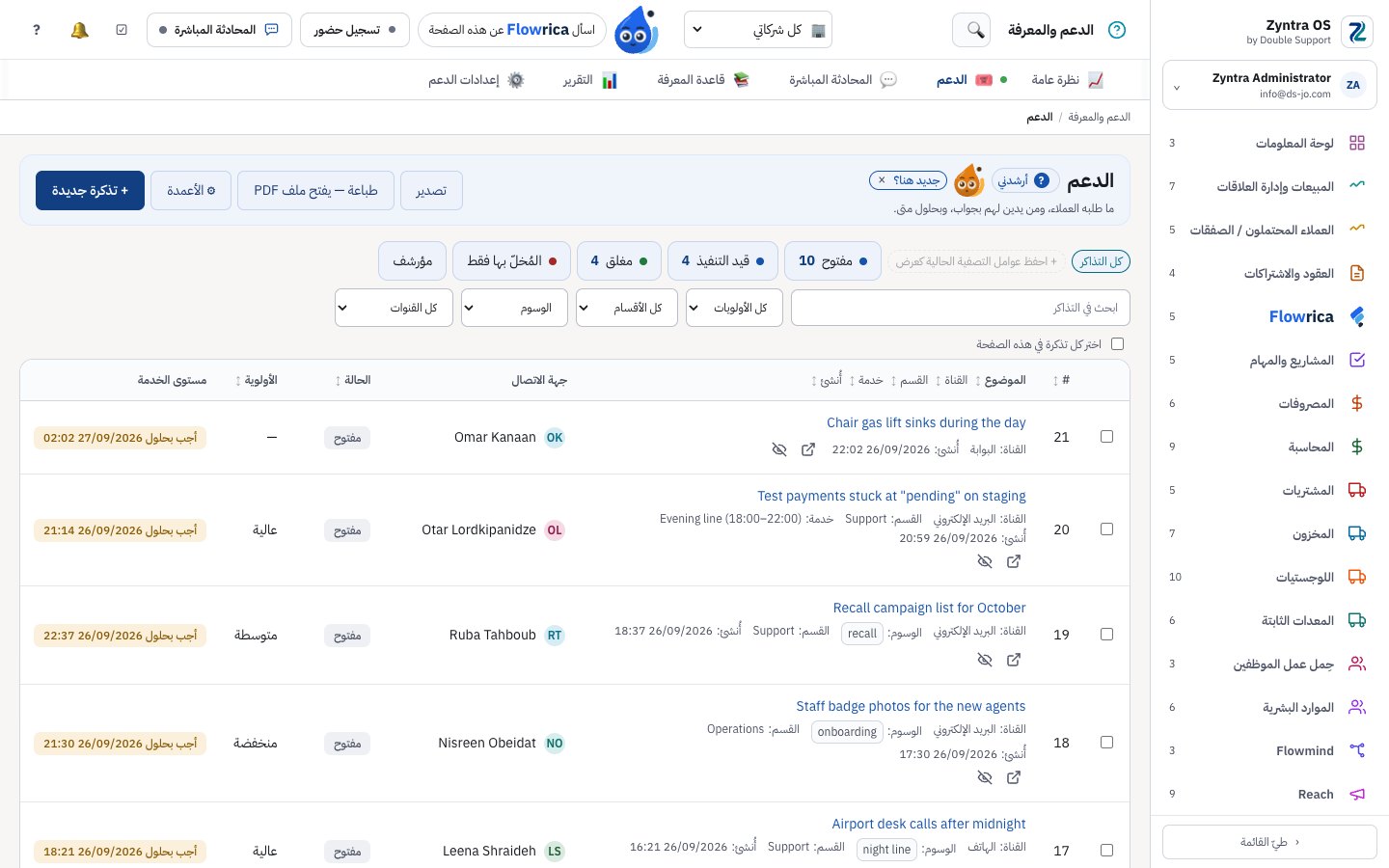Open the كل الأولويات priority dropdown
The height and width of the screenshot is (868, 1389).
[735, 308]
